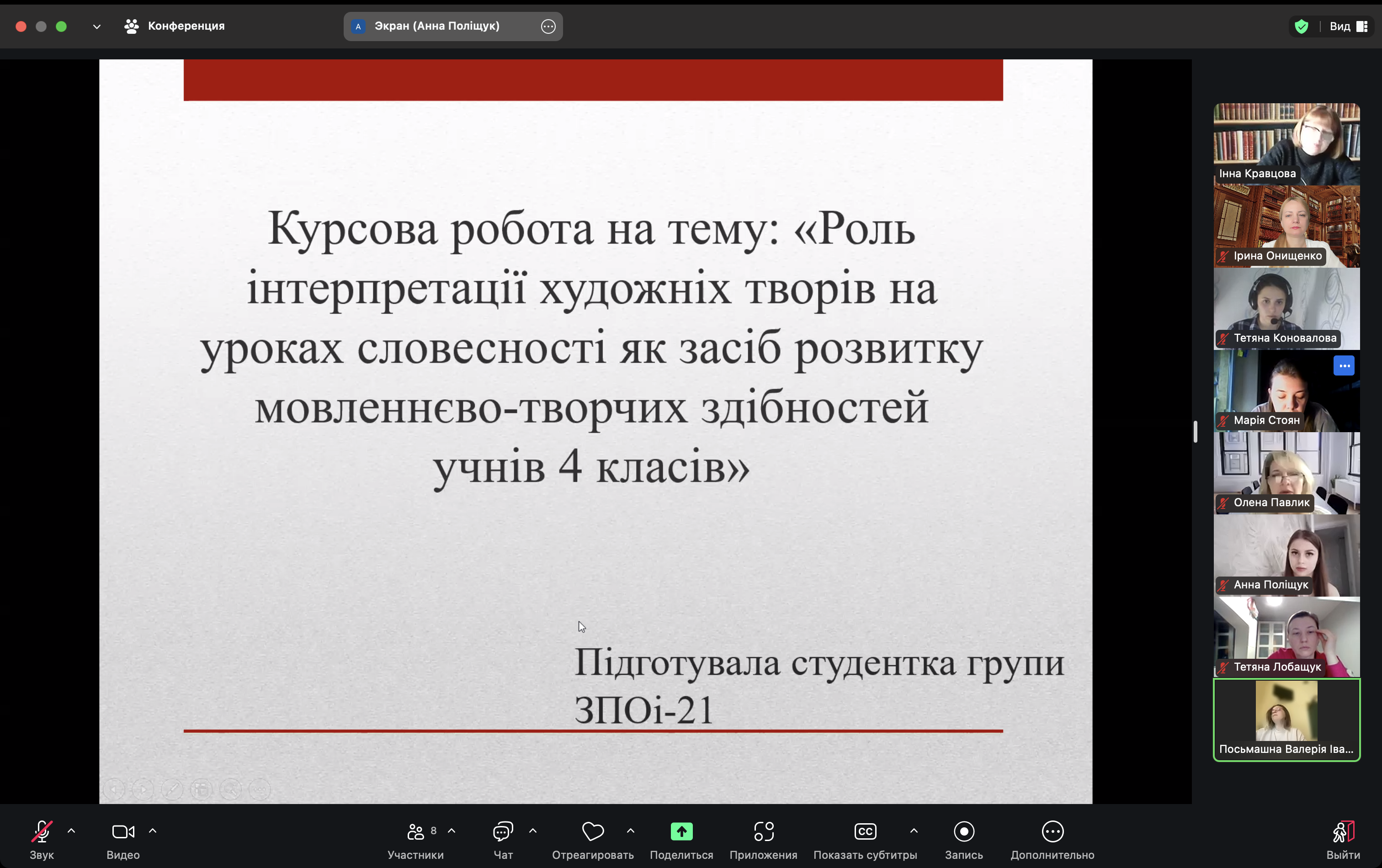Expand arrow next to Показать субтитры
The width and height of the screenshot is (1382, 868).
point(914,831)
